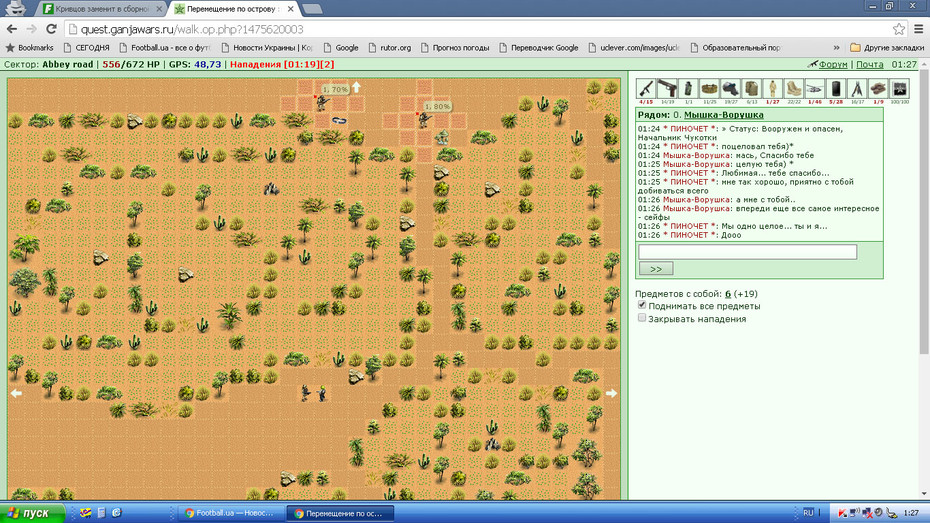930x523 pixels.
Task: Pick up the handcuffs item on map
Action: click(339, 120)
